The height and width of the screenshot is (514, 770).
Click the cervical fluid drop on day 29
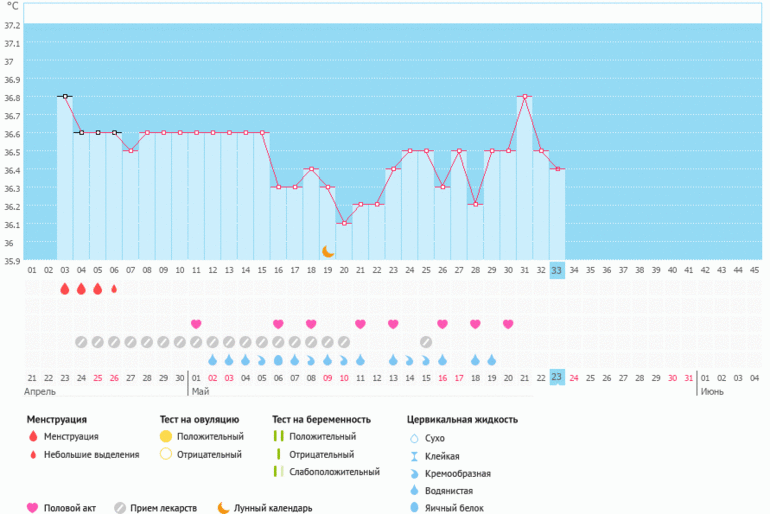tap(491, 360)
